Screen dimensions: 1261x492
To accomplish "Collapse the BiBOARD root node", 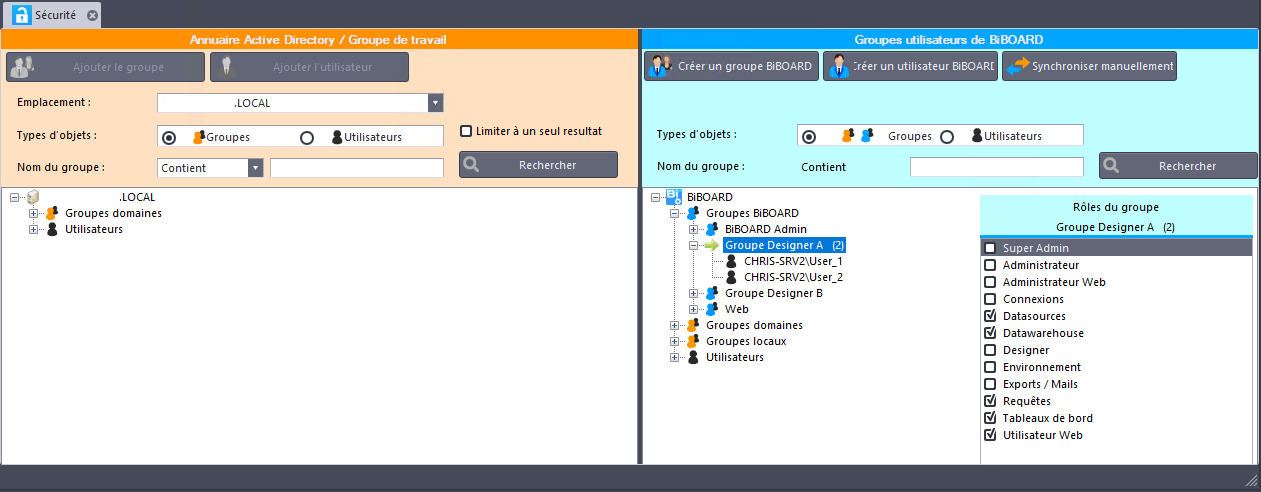I will [x=655, y=198].
